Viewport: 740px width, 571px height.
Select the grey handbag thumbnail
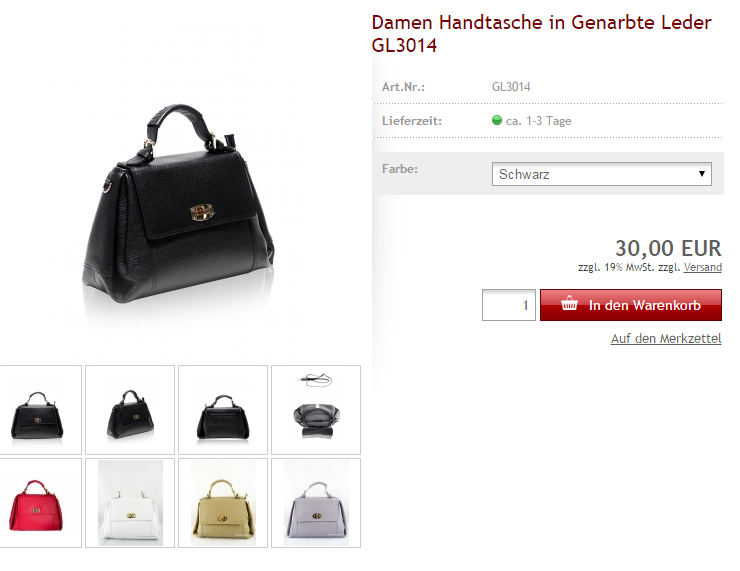tap(316, 503)
